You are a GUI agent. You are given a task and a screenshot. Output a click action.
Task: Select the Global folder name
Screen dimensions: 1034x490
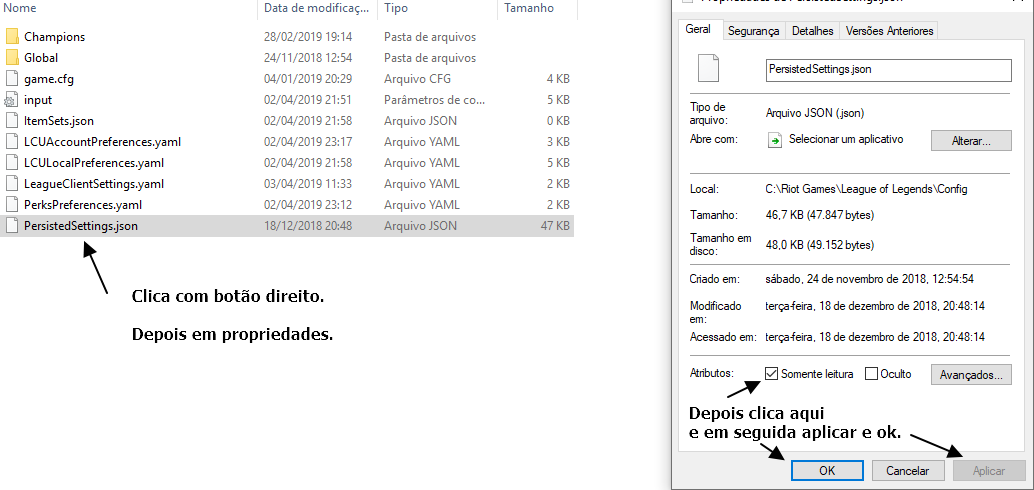41,58
